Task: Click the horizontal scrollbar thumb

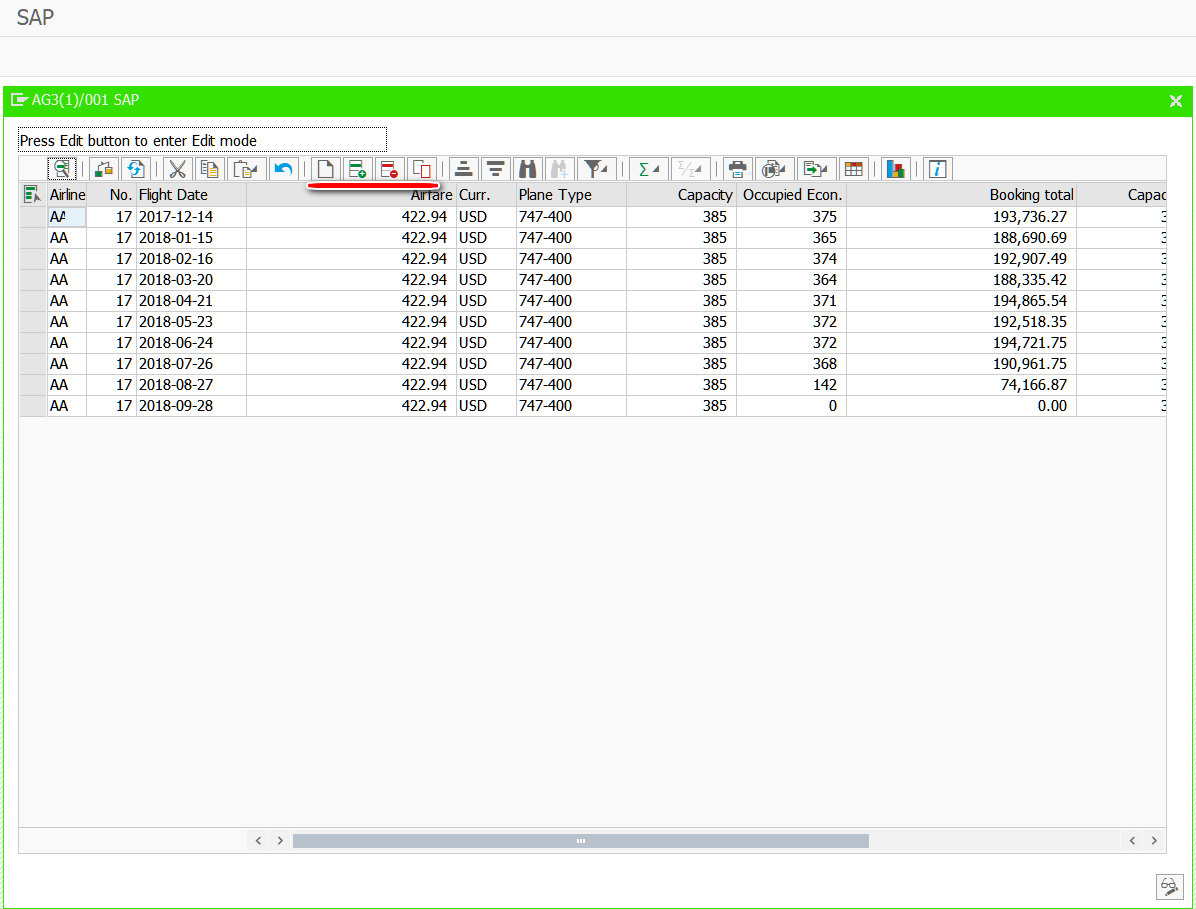Action: pos(580,840)
